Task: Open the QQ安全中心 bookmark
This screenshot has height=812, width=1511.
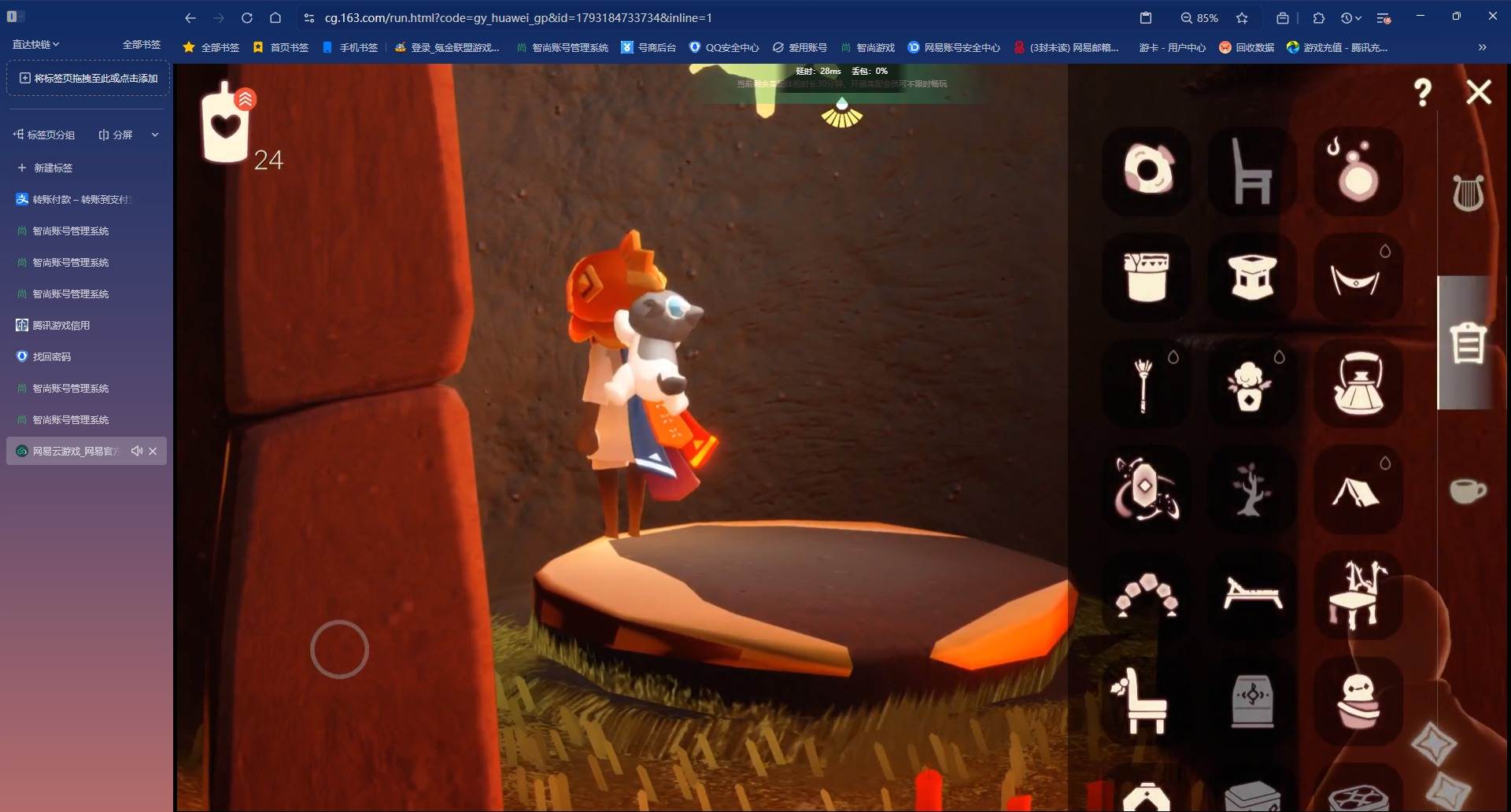Action: tap(724, 47)
